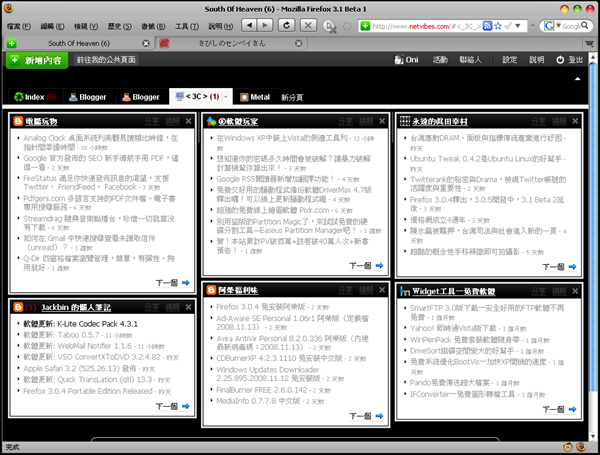This screenshot has width=600, height=455.
Task: Click 活動 in the Netvibes top bar
Action: (x=440, y=60)
